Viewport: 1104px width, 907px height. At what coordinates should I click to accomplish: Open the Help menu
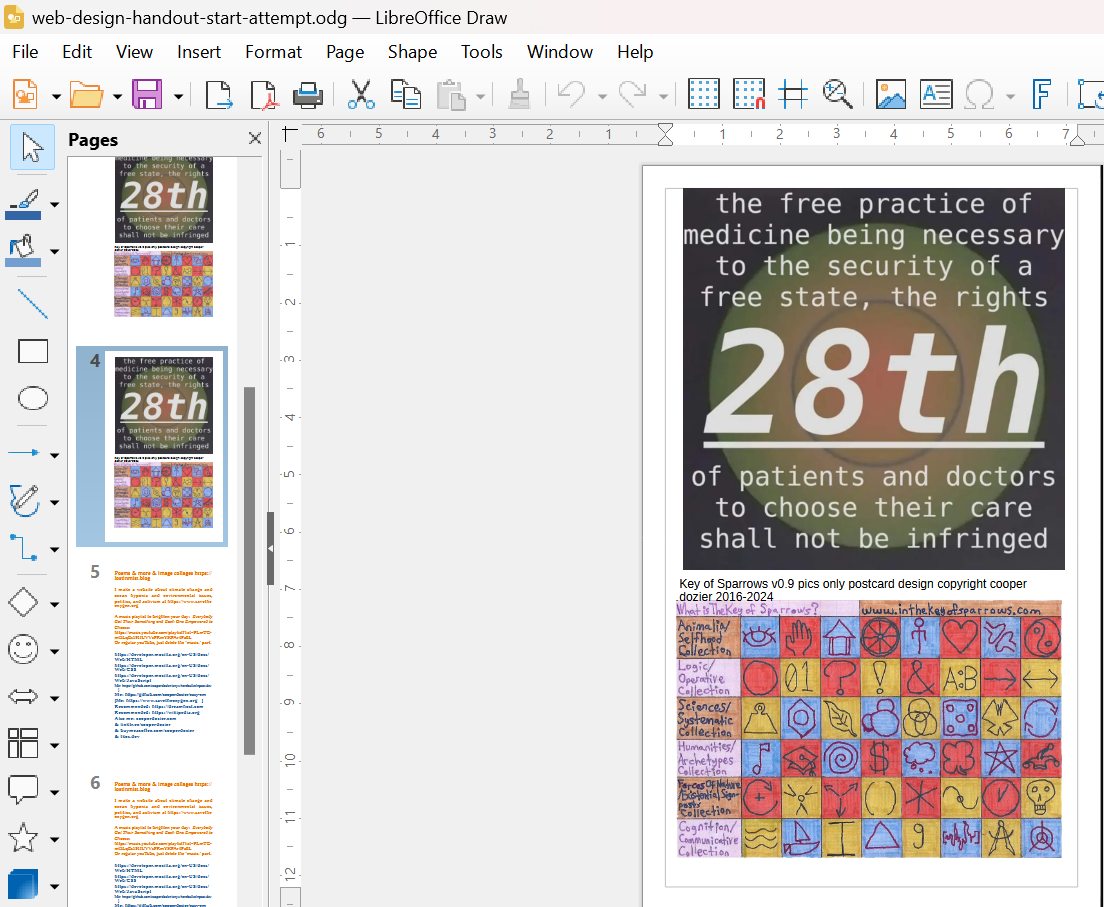[x=635, y=52]
